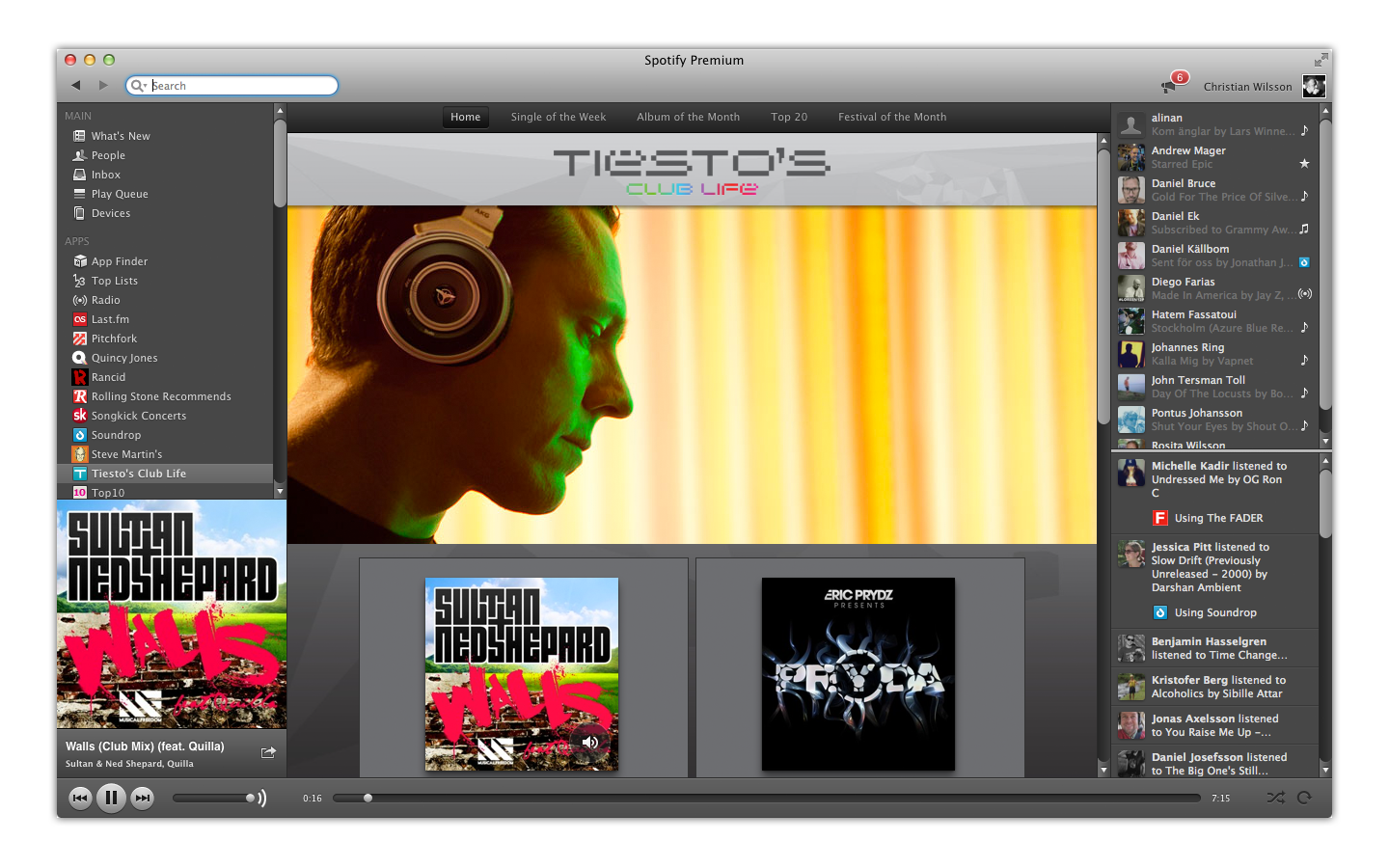Open the Last.fm app
The width and height of the screenshot is (1389, 868).
[x=101, y=319]
